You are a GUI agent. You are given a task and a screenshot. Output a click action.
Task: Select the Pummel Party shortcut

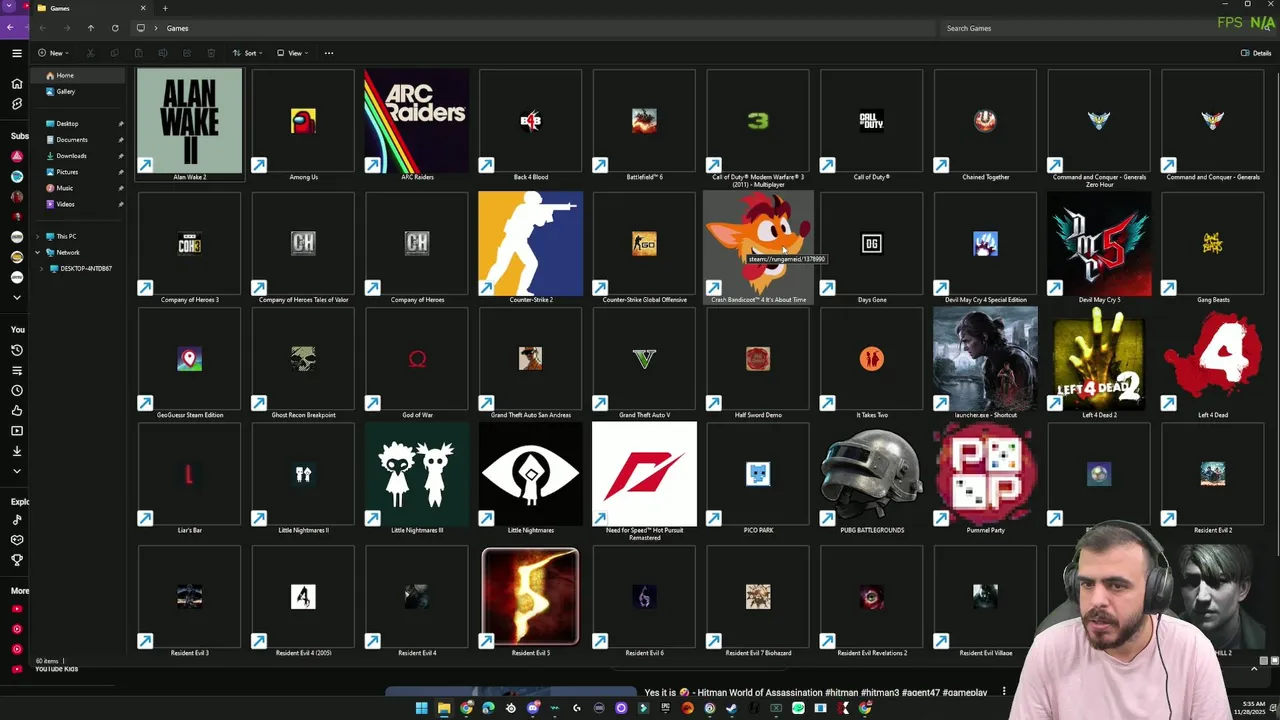point(985,478)
